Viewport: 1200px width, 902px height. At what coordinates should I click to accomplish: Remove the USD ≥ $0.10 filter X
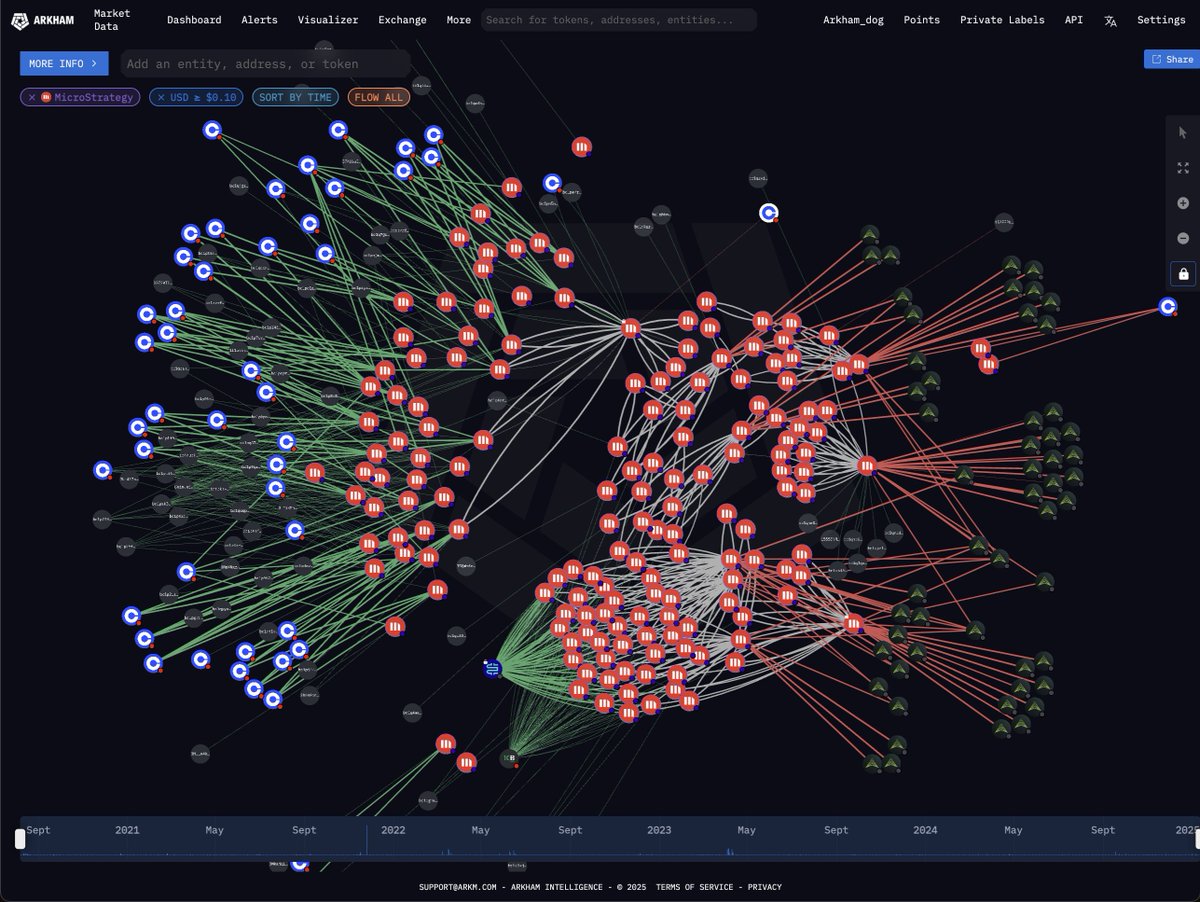point(161,97)
